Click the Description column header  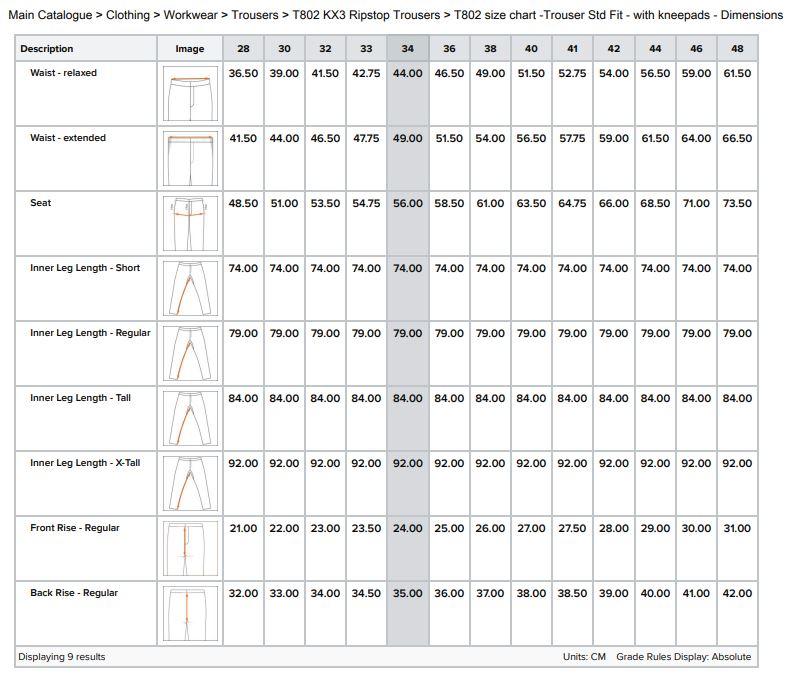47,49
